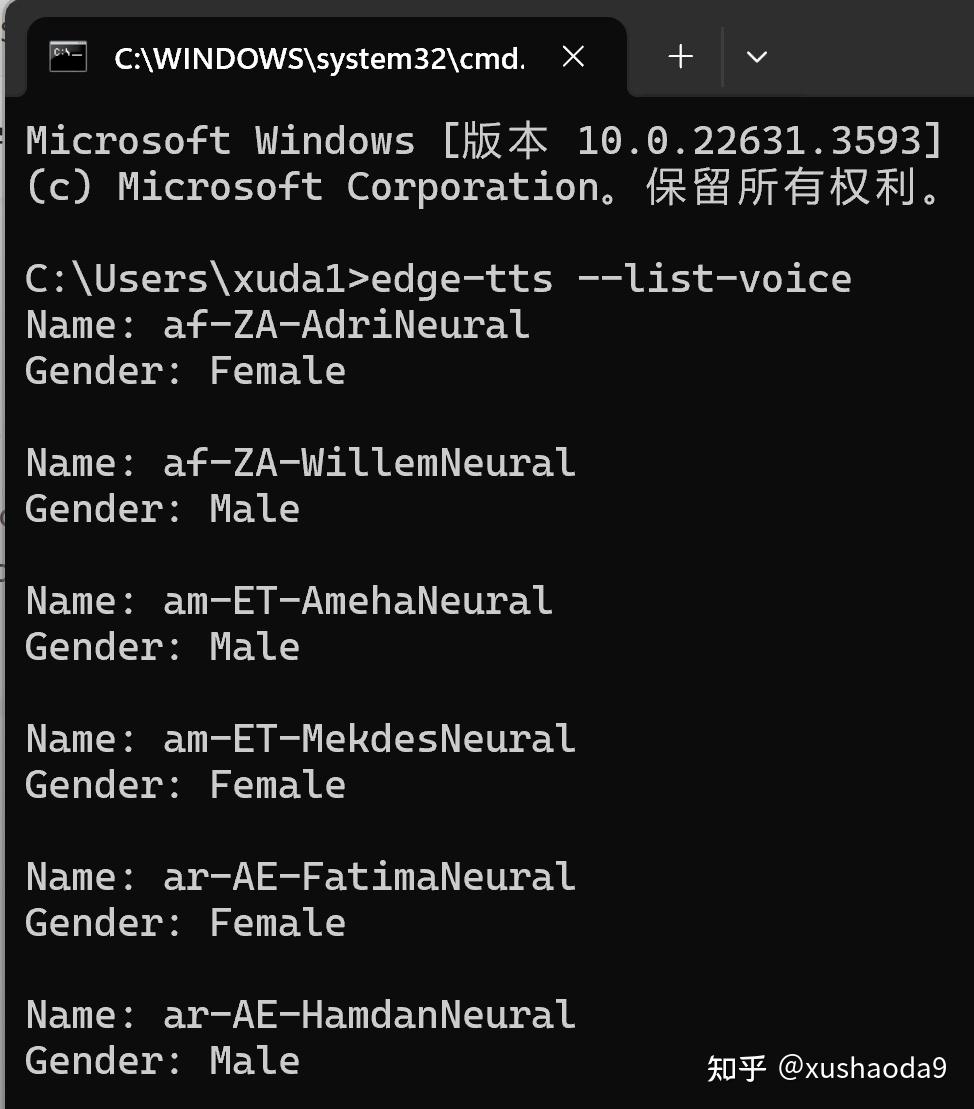Click the Microsoft Windows version line
Viewport: 974px width, 1109px height.
(x=484, y=141)
